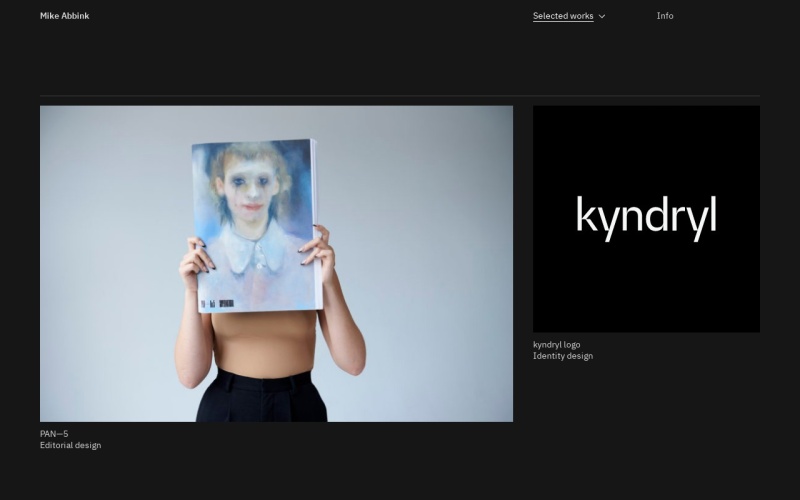Expand the chevron beside Selected works
The height and width of the screenshot is (500, 800).
(602, 17)
